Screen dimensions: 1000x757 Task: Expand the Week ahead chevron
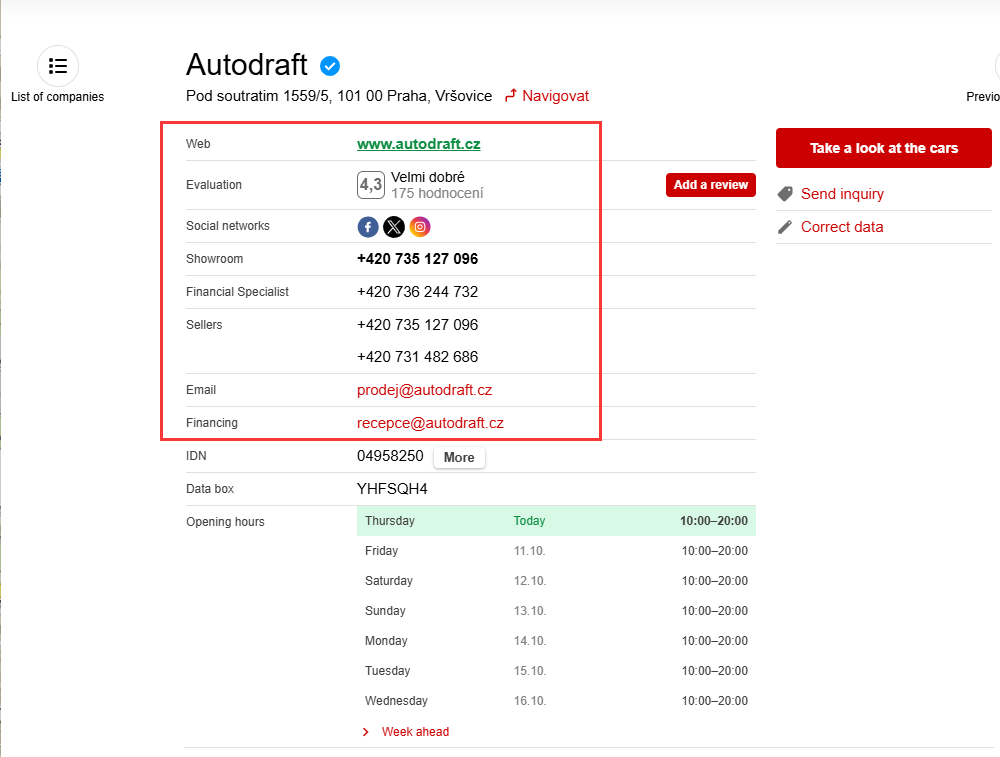pos(365,732)
